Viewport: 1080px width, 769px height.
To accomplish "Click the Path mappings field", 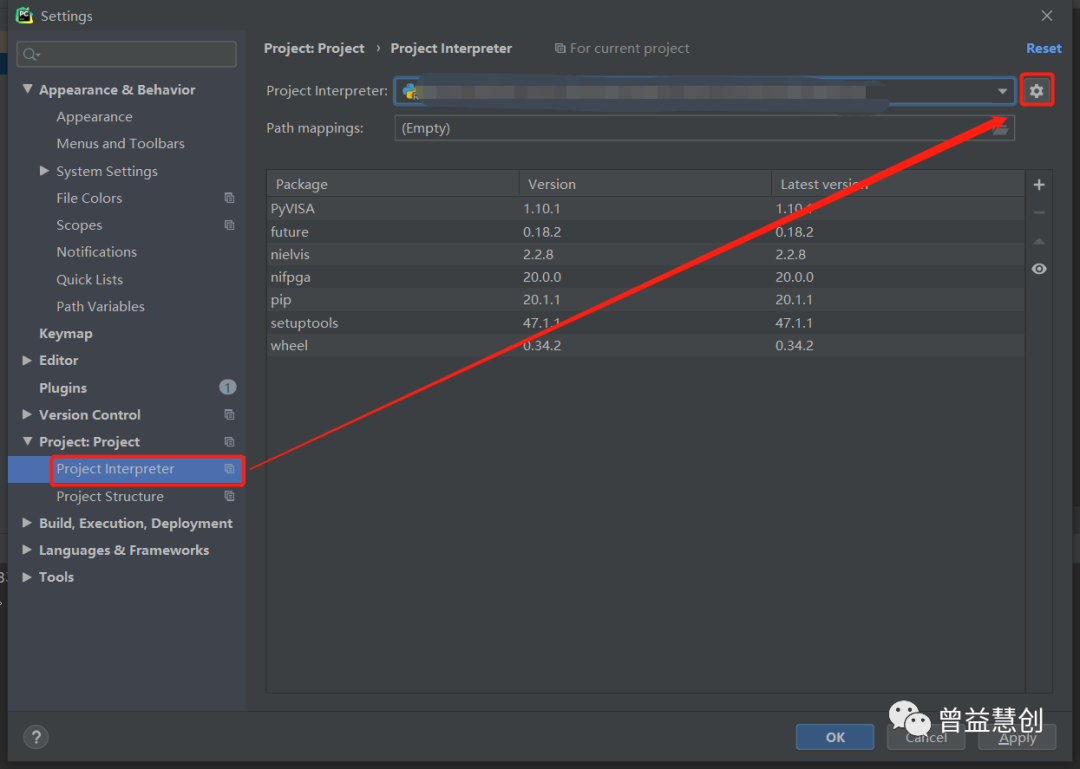I will (x=704, y=128).
